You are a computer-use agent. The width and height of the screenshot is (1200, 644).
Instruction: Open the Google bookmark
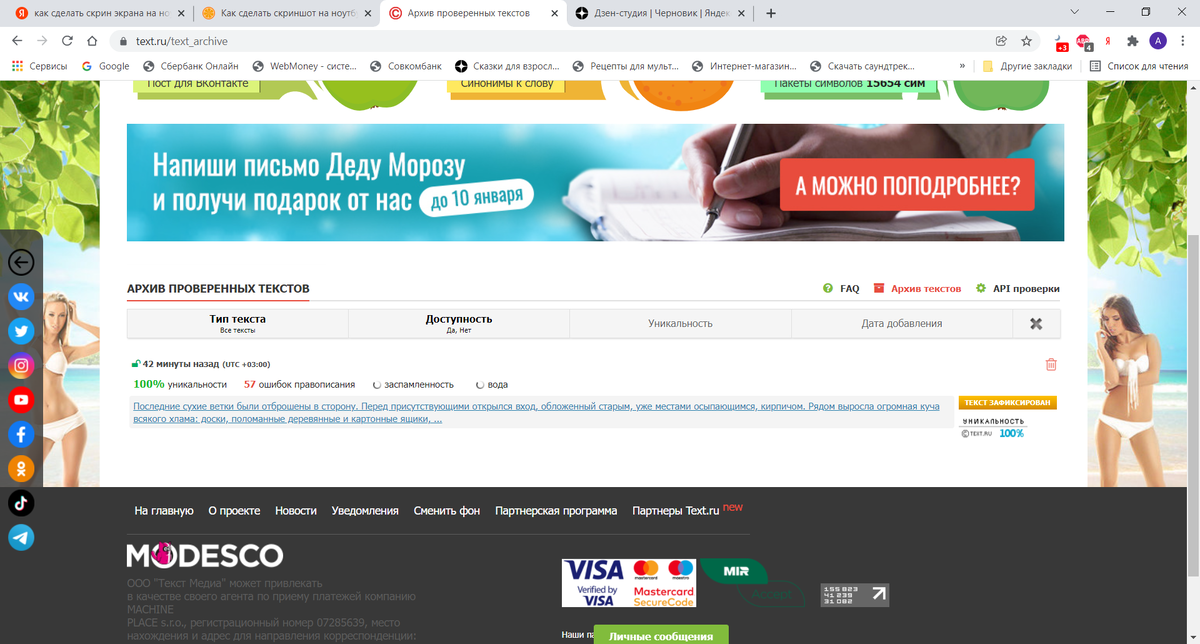106,66
